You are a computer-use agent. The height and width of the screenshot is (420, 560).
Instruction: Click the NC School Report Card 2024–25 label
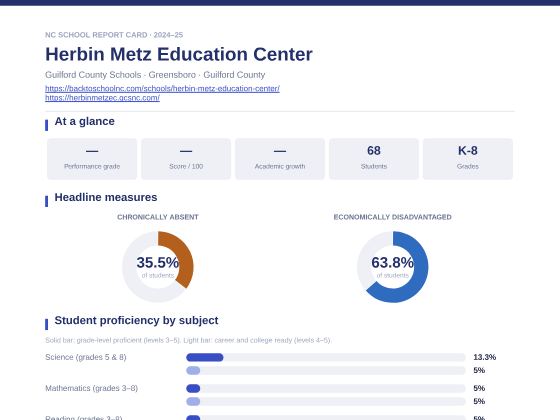pos(114,35)
